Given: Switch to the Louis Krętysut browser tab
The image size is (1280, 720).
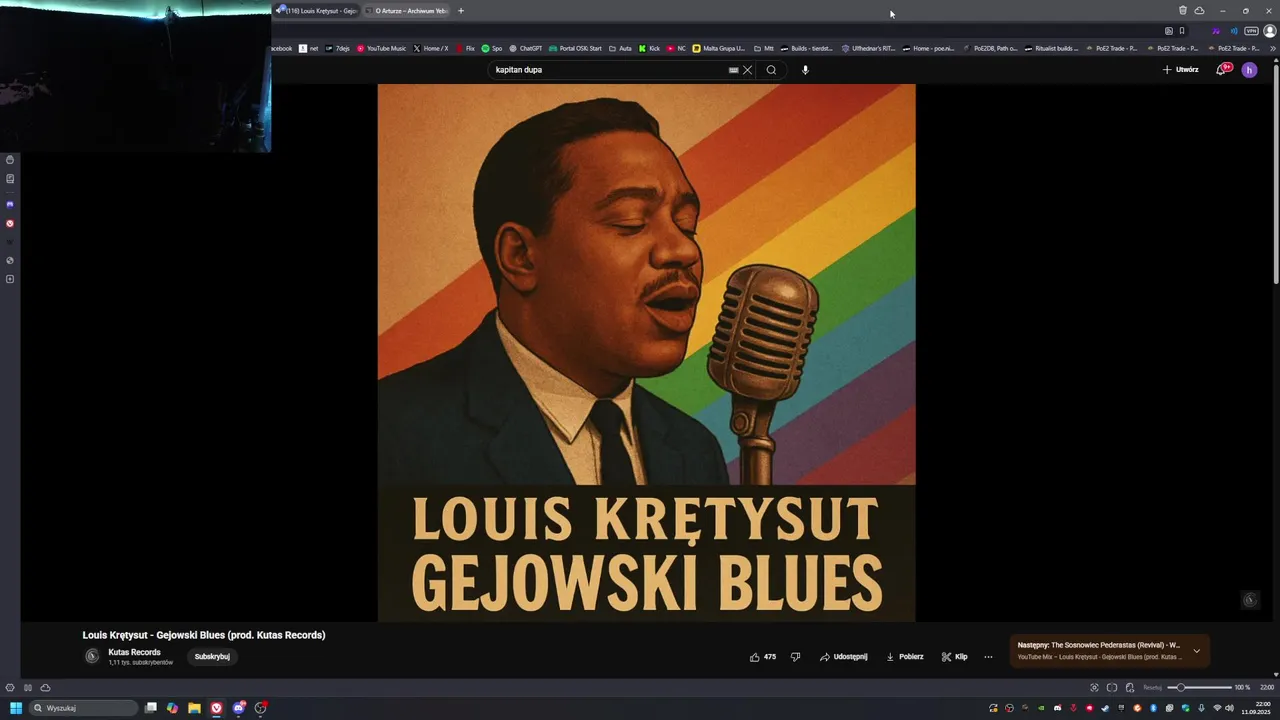Looking at the screenshot, I should tap(316, 11).
